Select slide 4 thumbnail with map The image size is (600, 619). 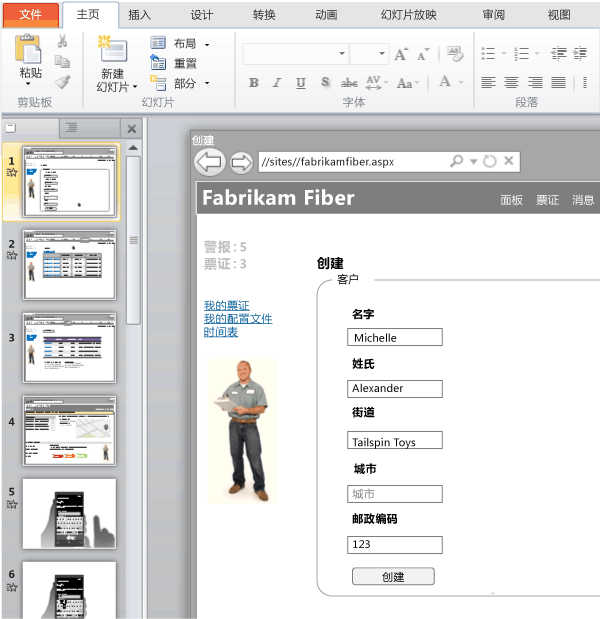69,431
